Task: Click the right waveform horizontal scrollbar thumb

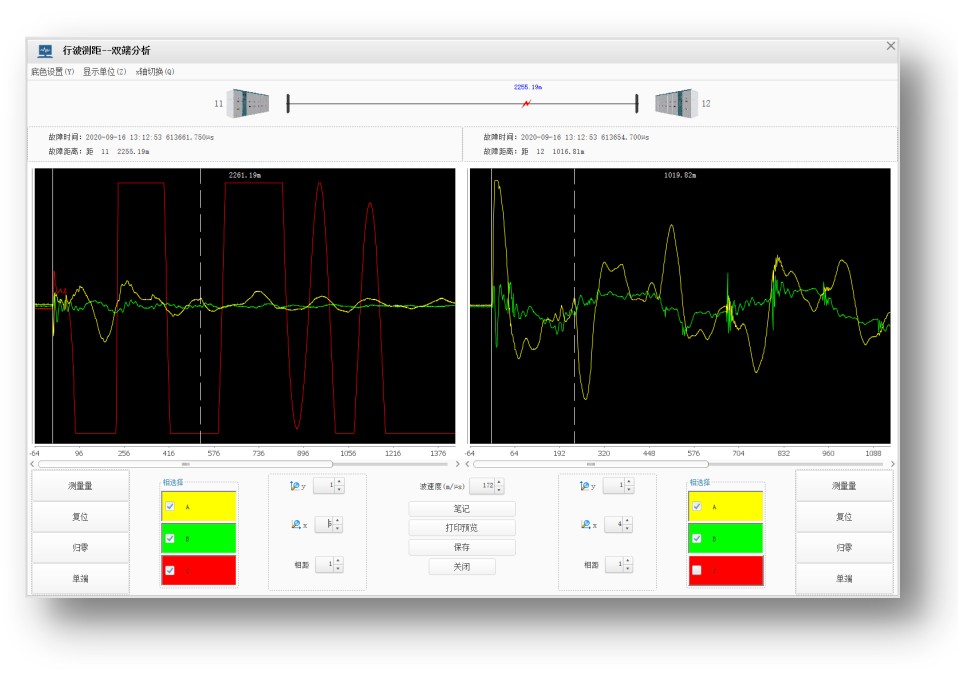Action: click(x=591, y=464)
